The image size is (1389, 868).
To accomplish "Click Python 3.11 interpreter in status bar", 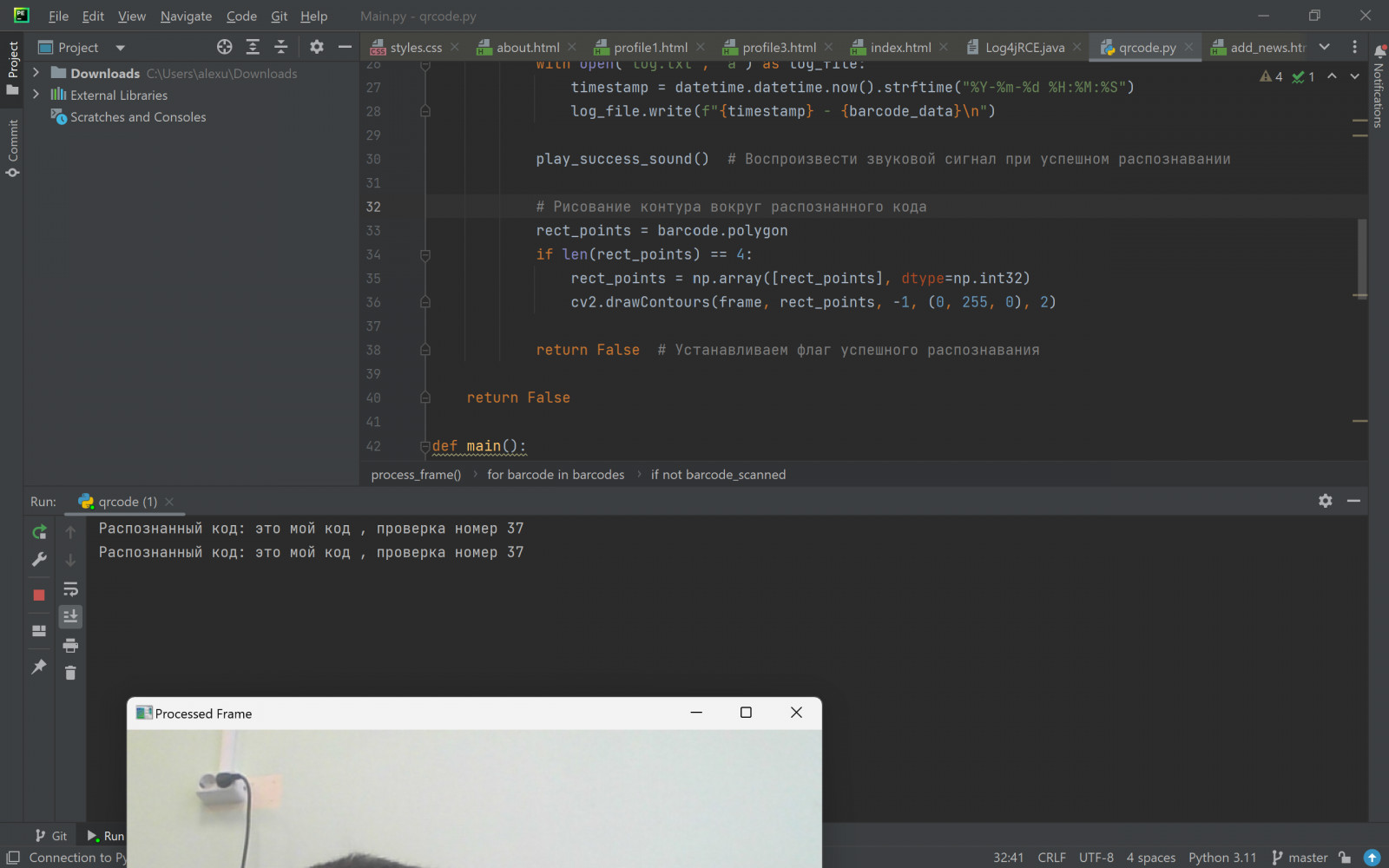I will (1222, 858).
